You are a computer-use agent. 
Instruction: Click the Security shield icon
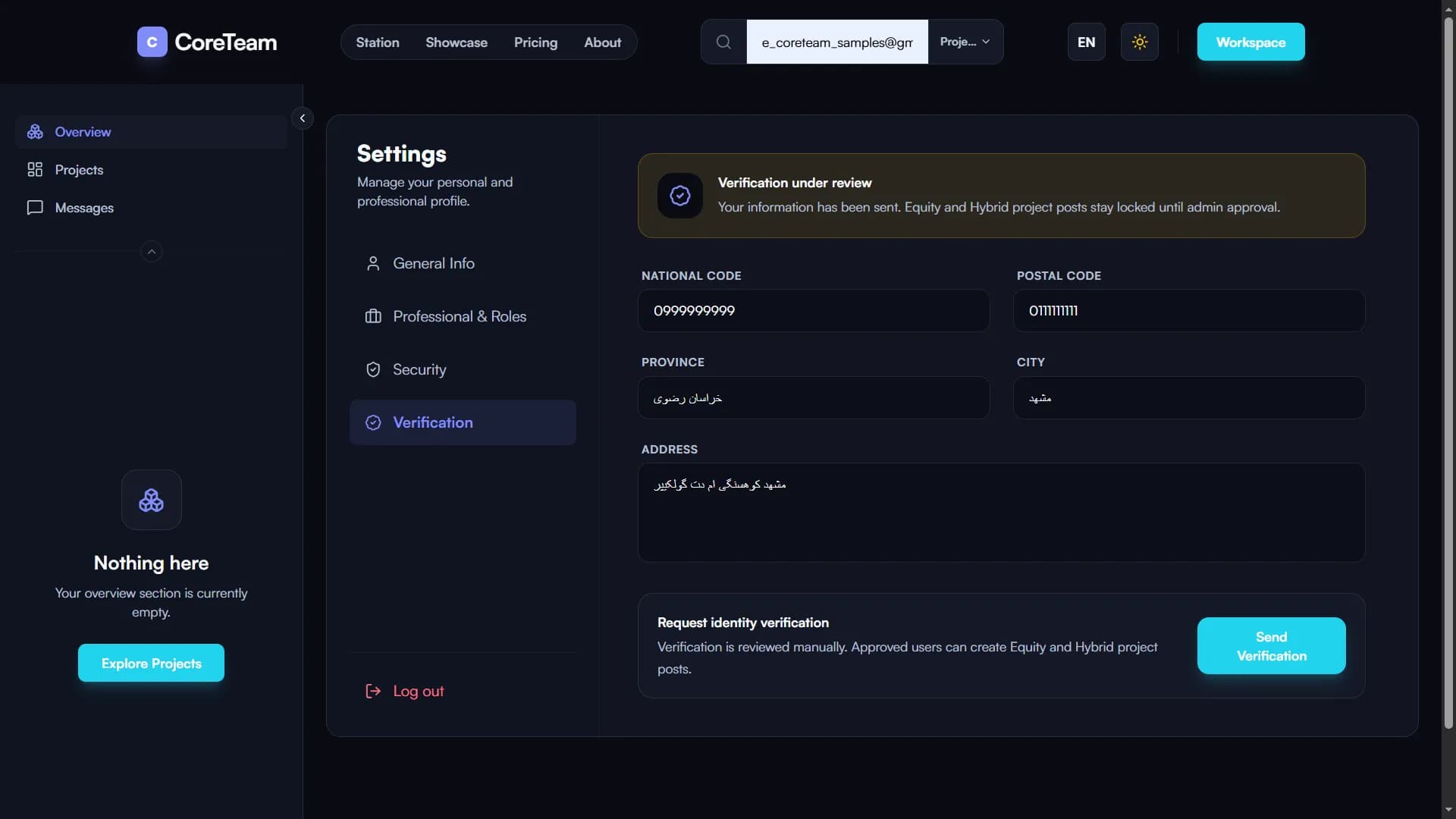click(x=373, y=369)
